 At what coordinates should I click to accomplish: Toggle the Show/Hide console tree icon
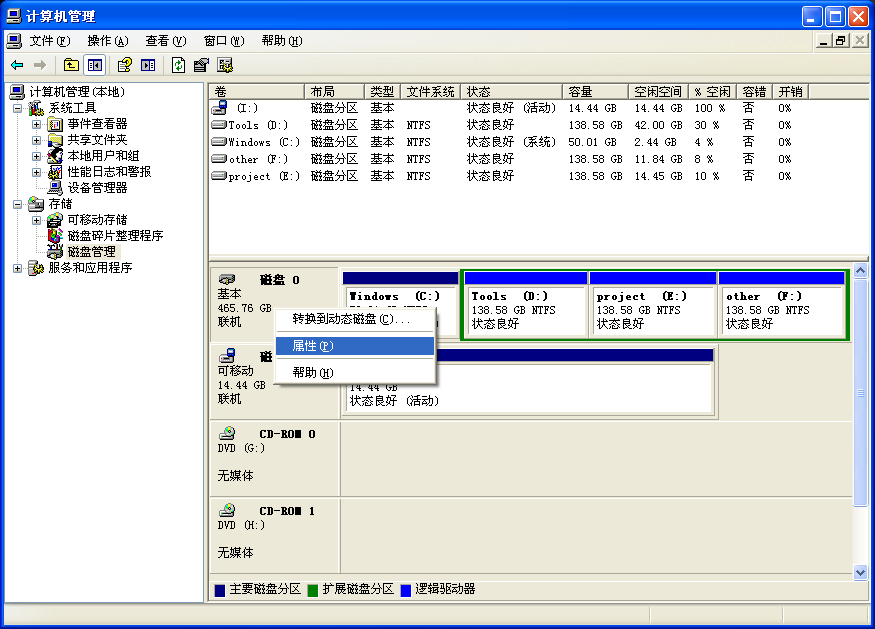[x=95, y=65]
